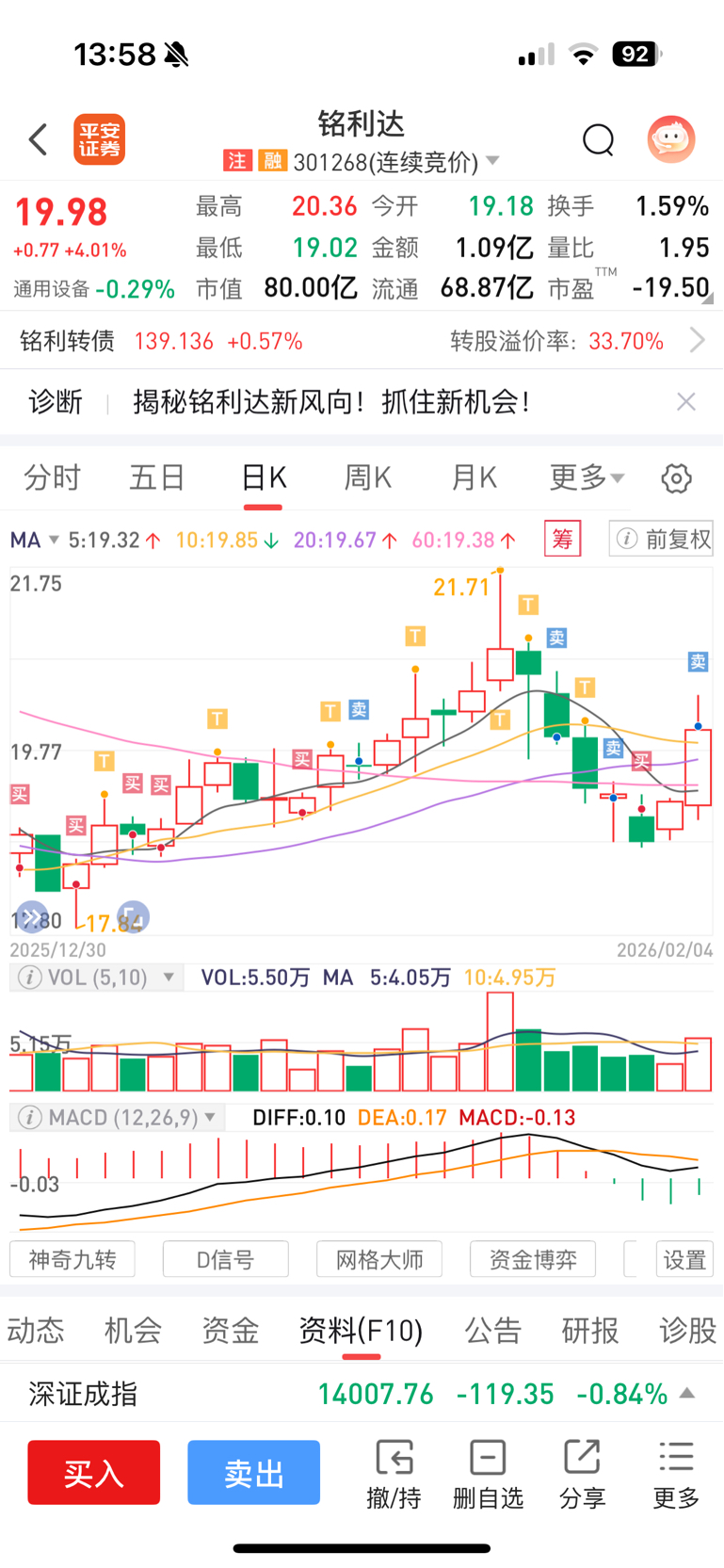724x1568 pixels.
Task: Open the 更多 menu icon in bottom bar
Action: click(676, 1474)
